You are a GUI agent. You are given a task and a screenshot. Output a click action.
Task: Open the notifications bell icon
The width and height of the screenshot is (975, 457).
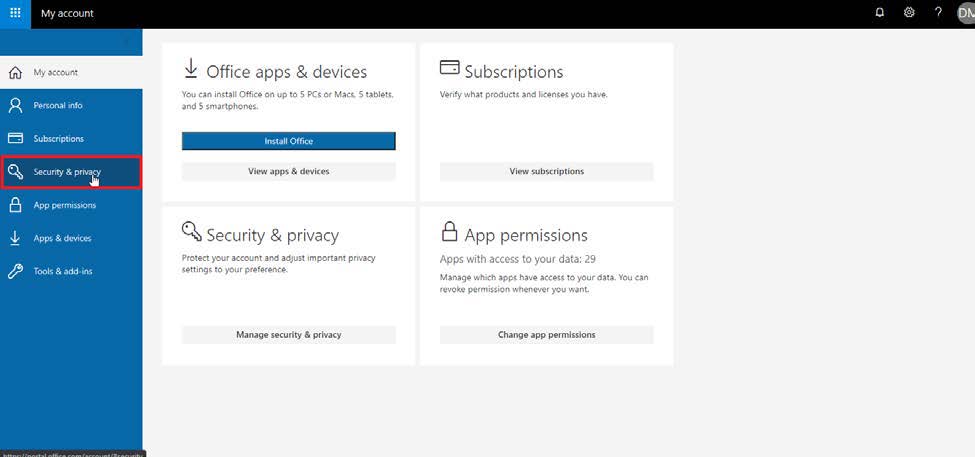[879, 12]
